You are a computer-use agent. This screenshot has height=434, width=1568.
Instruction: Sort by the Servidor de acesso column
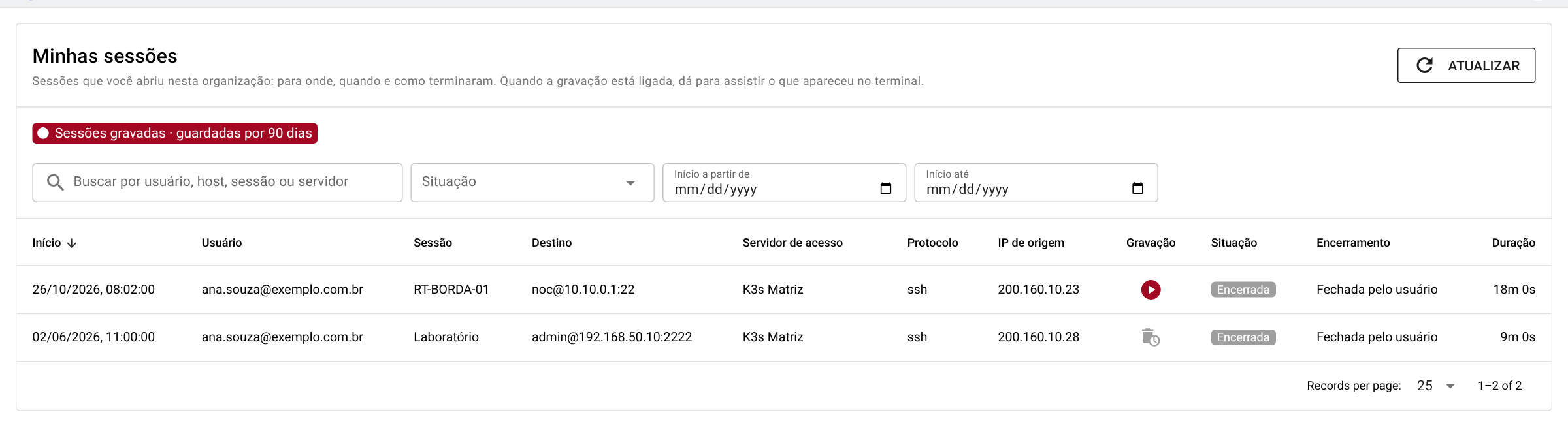coord(792,243)
